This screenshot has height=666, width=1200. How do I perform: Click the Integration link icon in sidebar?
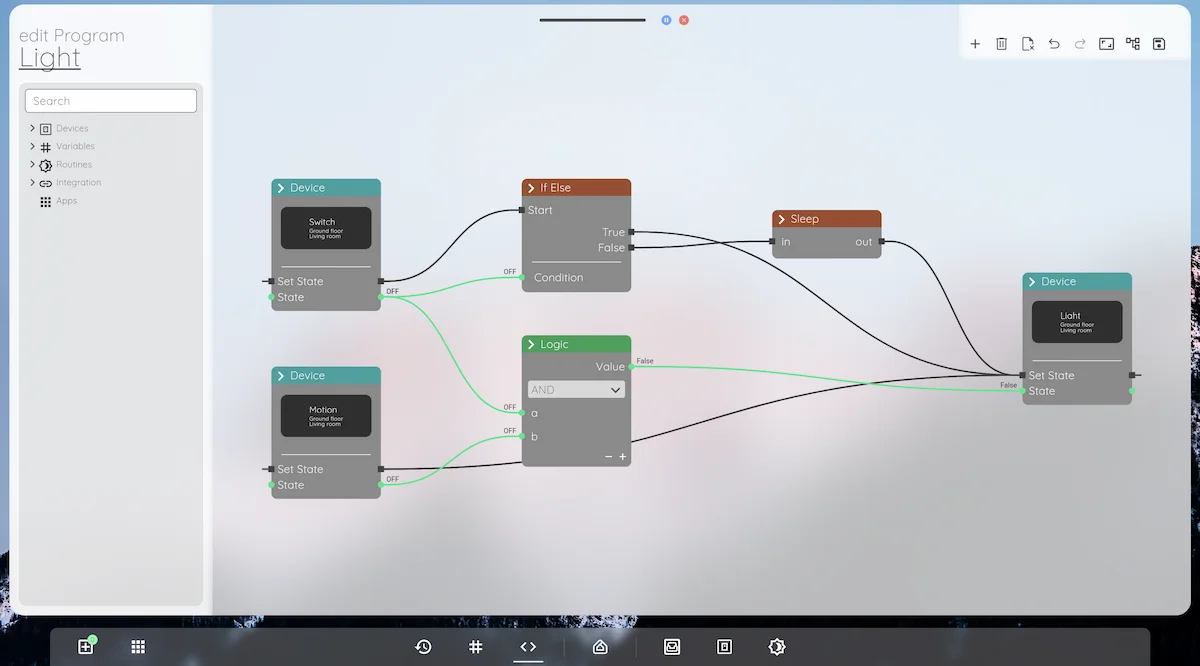tap(45, 183)
